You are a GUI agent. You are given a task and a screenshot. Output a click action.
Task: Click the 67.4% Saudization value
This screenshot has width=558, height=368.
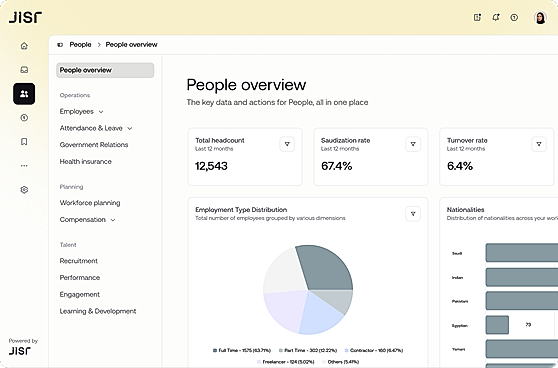(337, 166)
